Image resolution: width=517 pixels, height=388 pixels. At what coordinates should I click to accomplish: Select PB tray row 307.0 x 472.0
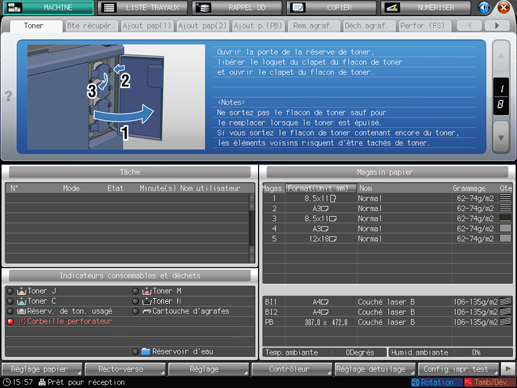pyautogui.click(x=387, y=322)
